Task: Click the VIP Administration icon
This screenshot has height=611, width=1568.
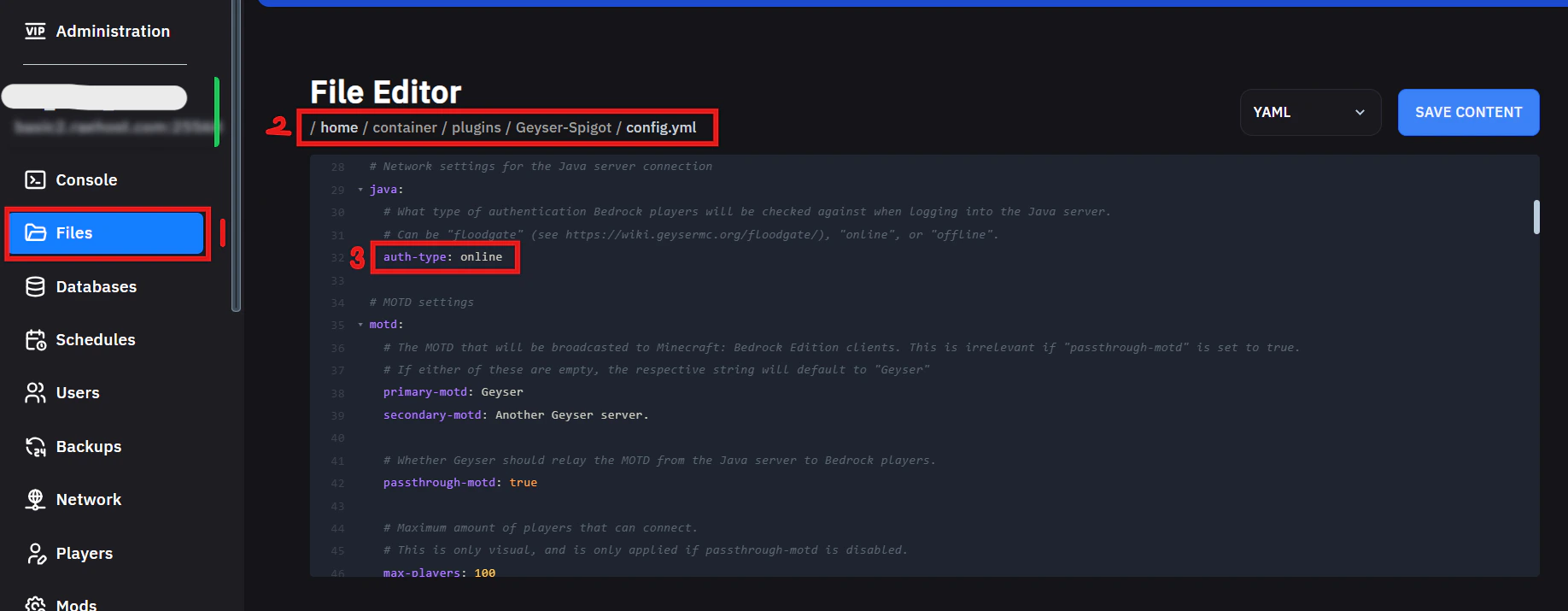Action: (35, 32)
